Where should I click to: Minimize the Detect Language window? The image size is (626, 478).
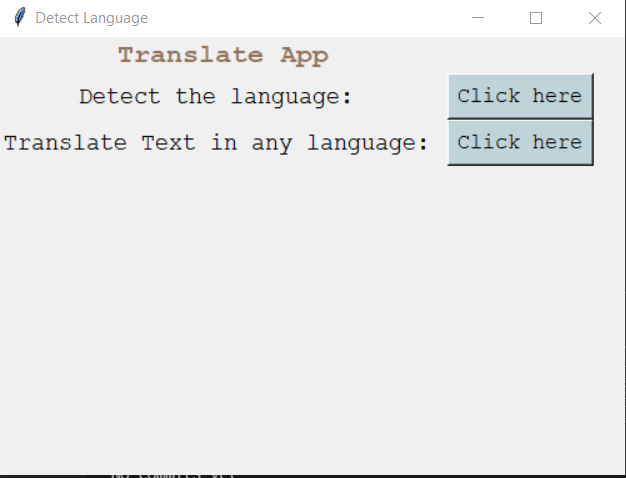pyautogui.click(x=478, y=18)
